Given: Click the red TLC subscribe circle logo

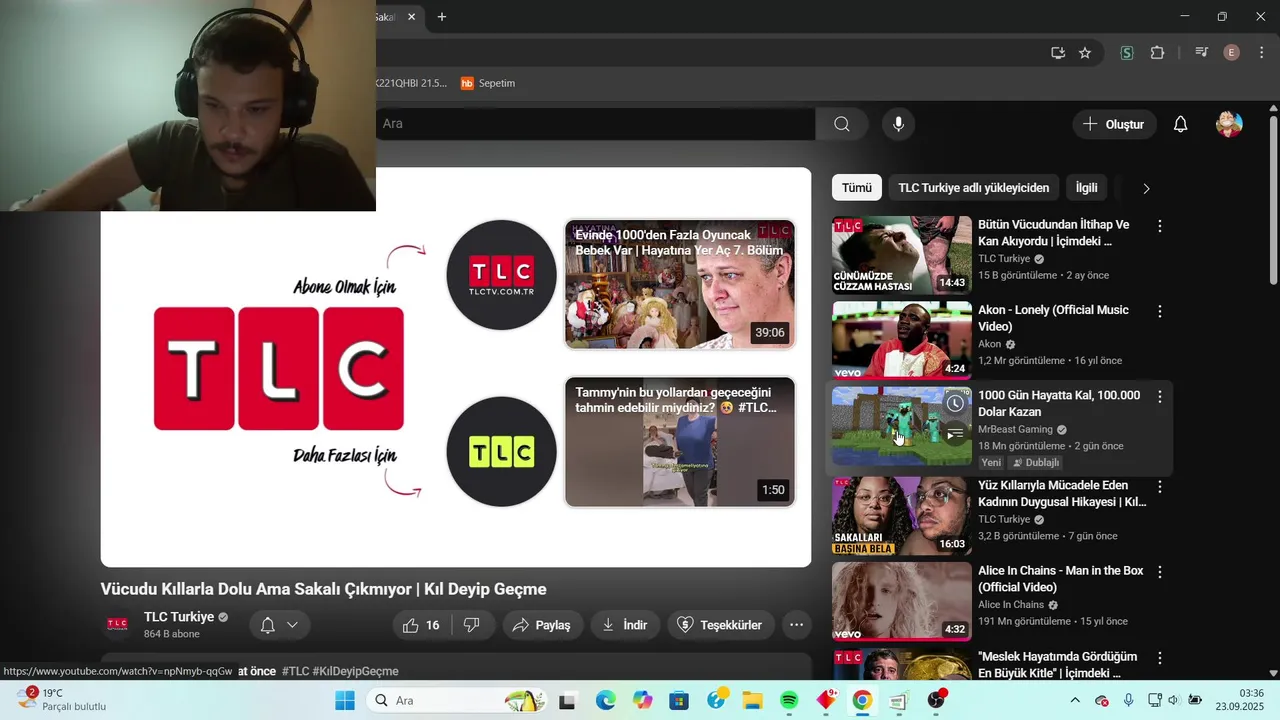Looking at the screenshot, I should (x=501, y=275).
